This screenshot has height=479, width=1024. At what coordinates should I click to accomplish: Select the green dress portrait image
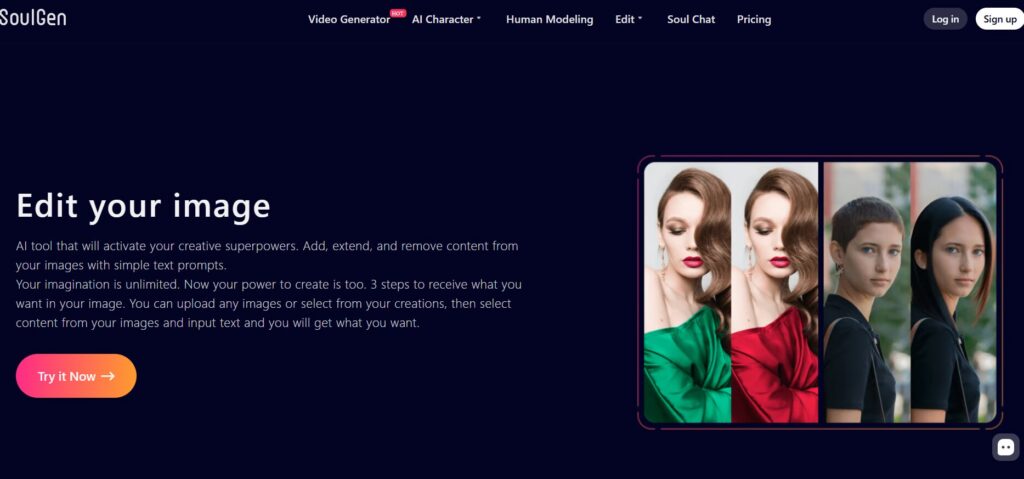coord(688,292)
